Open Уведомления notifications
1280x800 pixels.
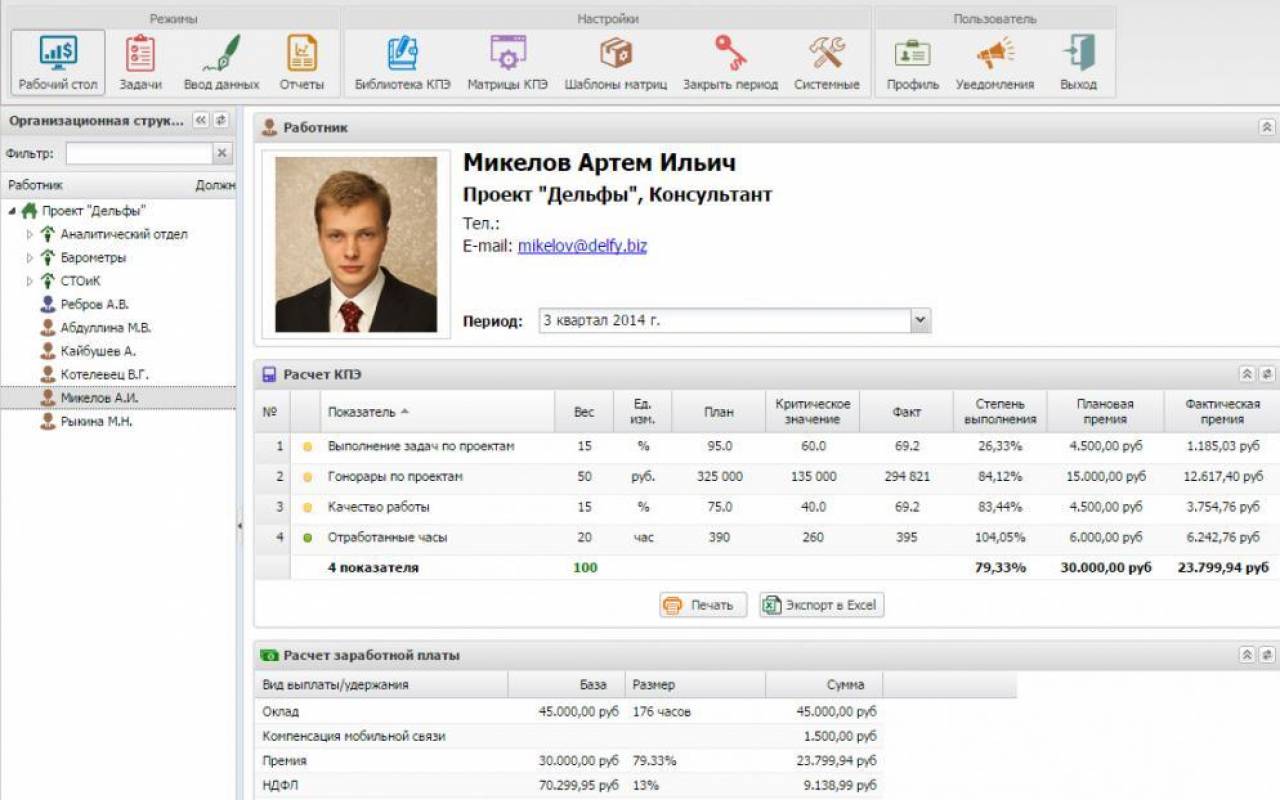tap(995, 62)
